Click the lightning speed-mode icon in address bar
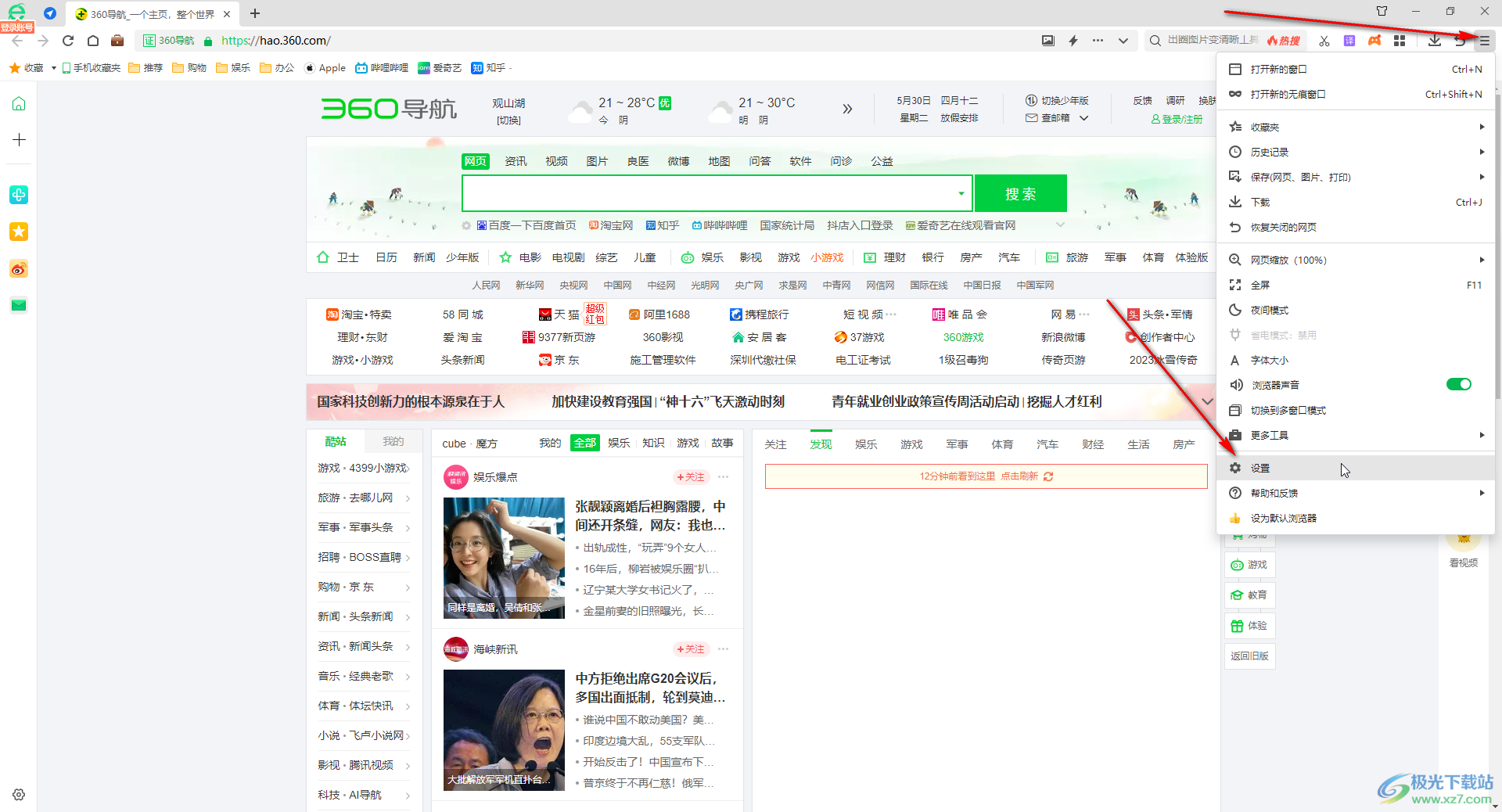 click(x=1073, y=41)
